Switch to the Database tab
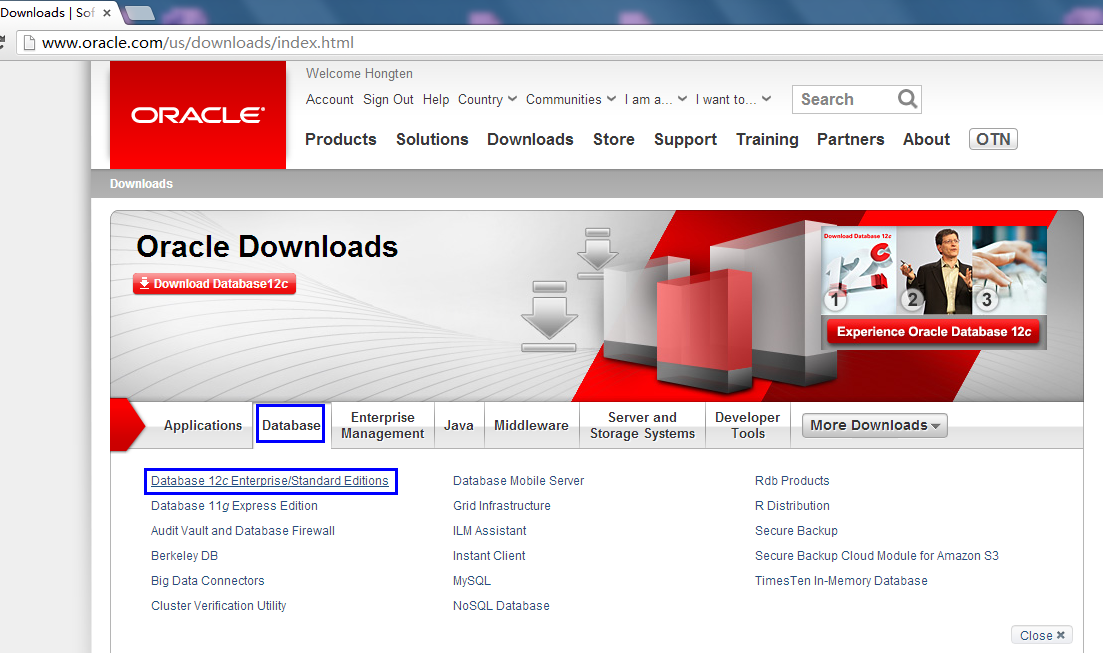This screenshot has width=1103, height=653. (290, 425)
